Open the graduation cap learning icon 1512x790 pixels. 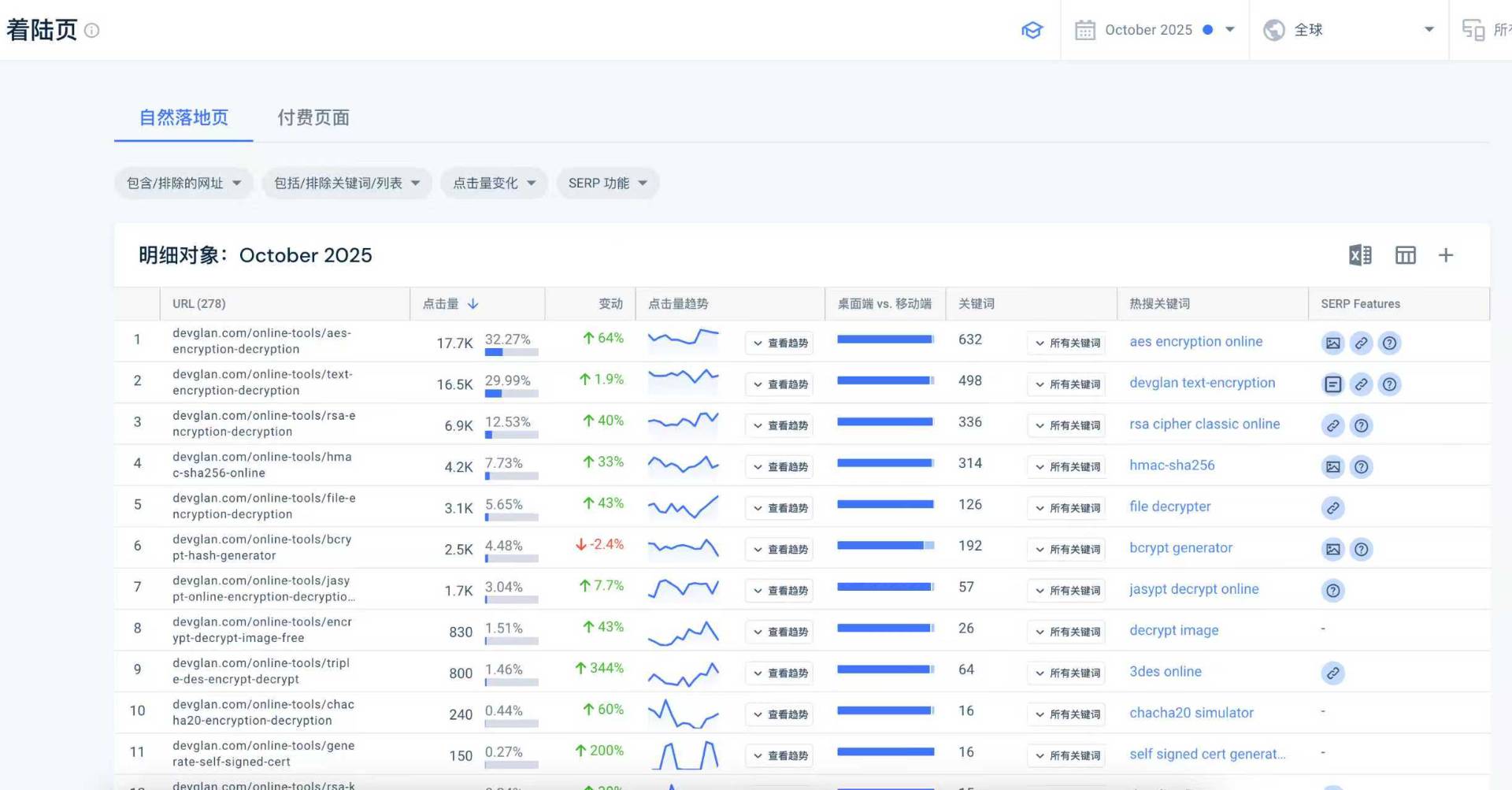pos(1032,30)
